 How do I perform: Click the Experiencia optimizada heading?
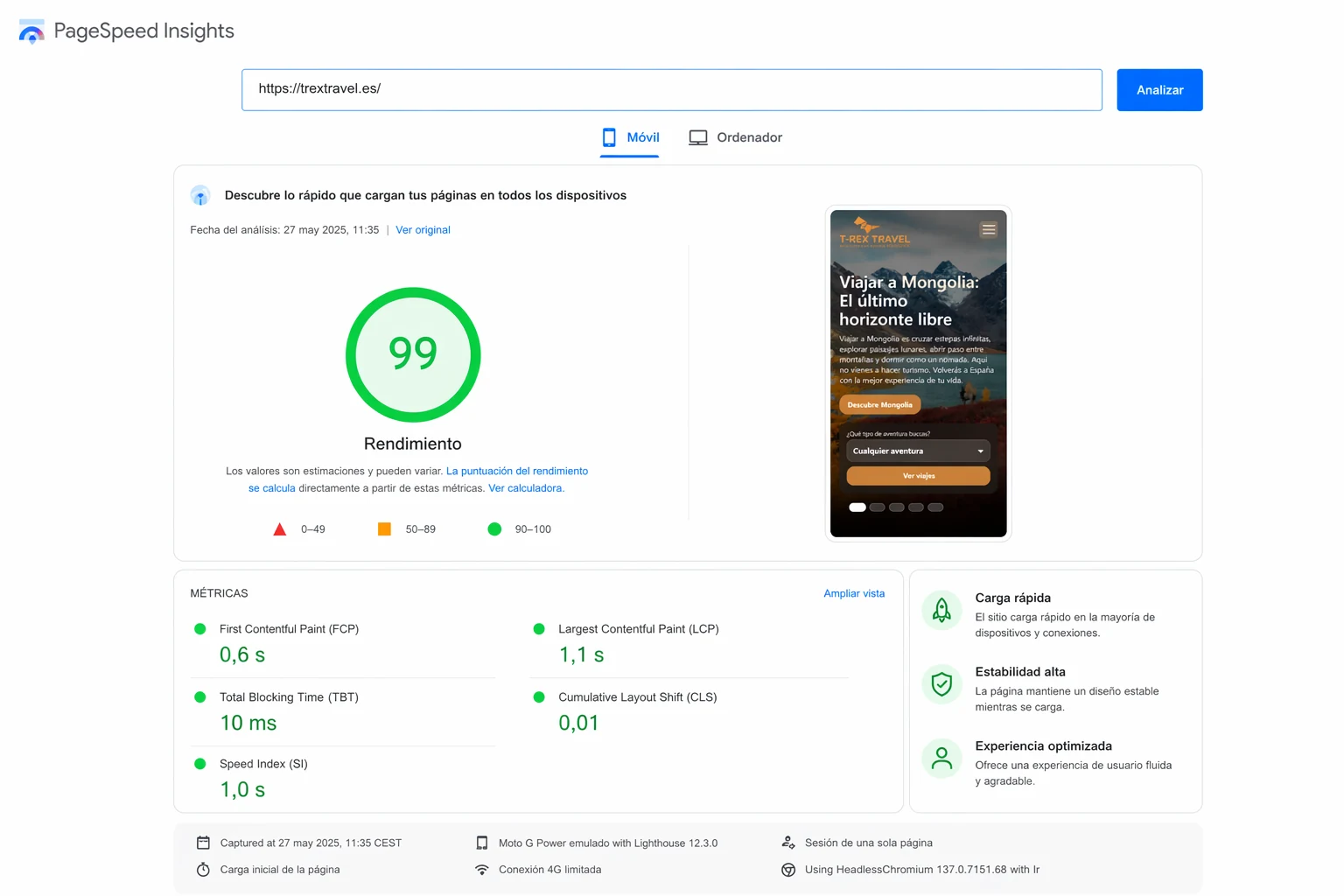coord(1044,746)
